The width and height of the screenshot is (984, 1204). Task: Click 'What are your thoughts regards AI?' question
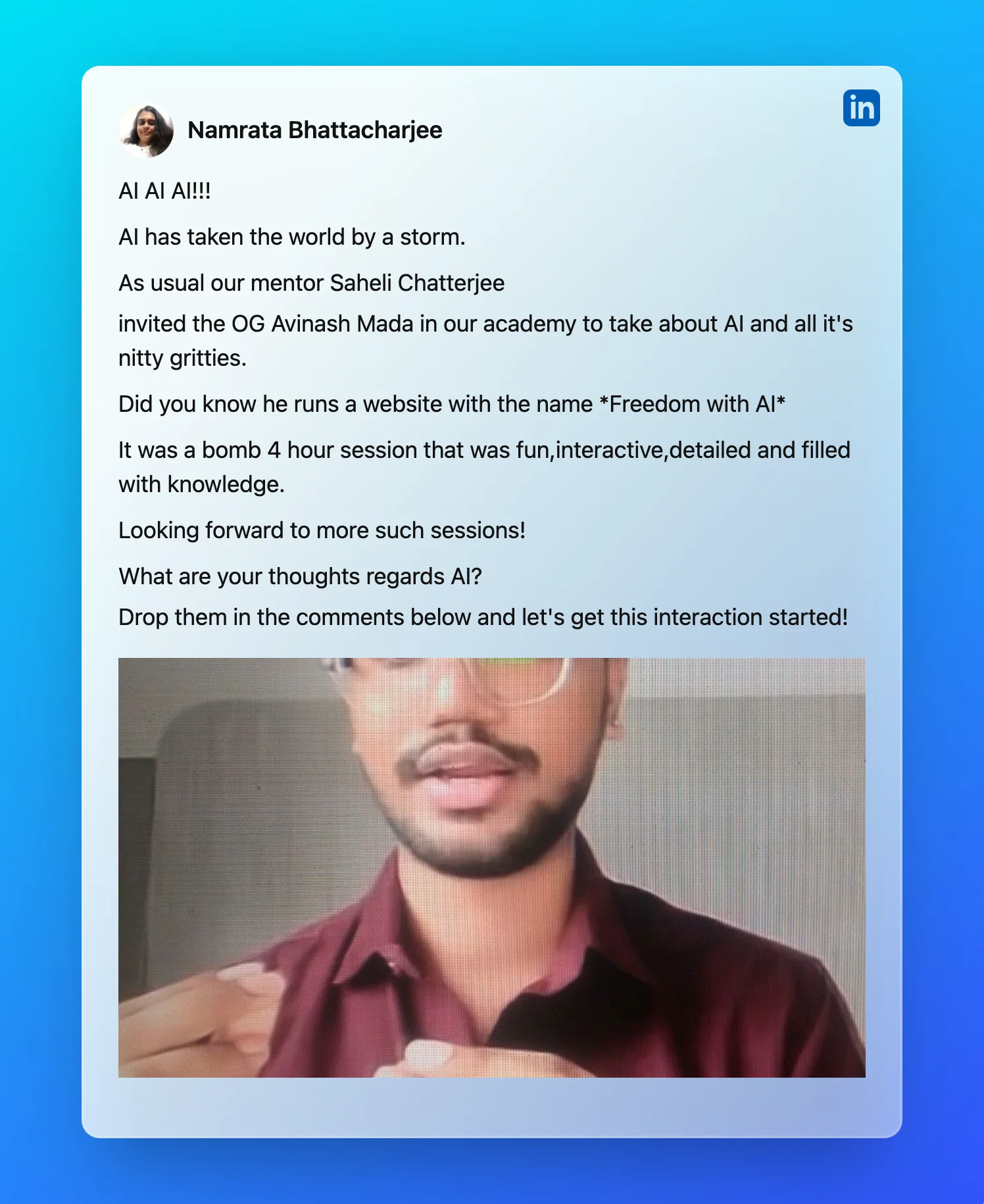tap(300, 577)
